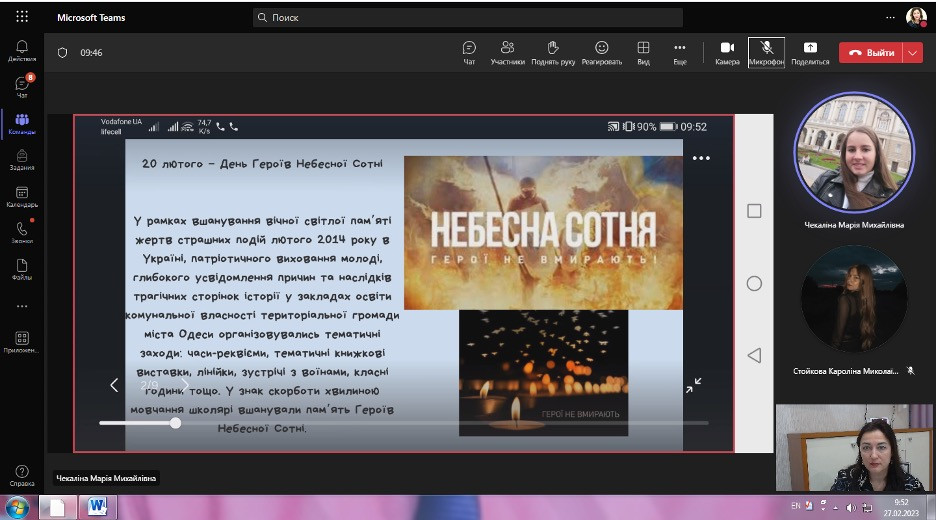Click the slideshow progress slider handle
The height and width of the screenshot is (520, 936).
[176, 423]
